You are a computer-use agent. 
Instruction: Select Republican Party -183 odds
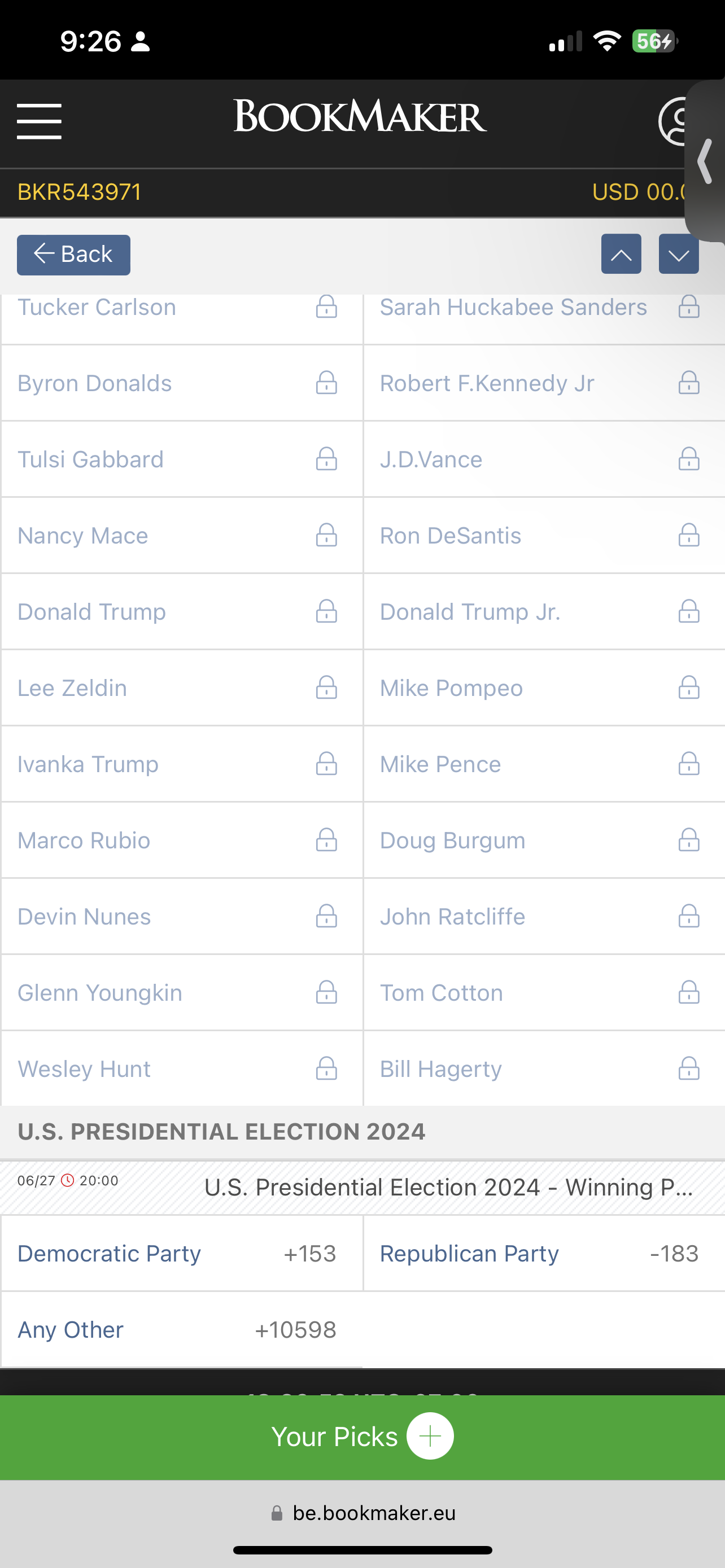544,1253
